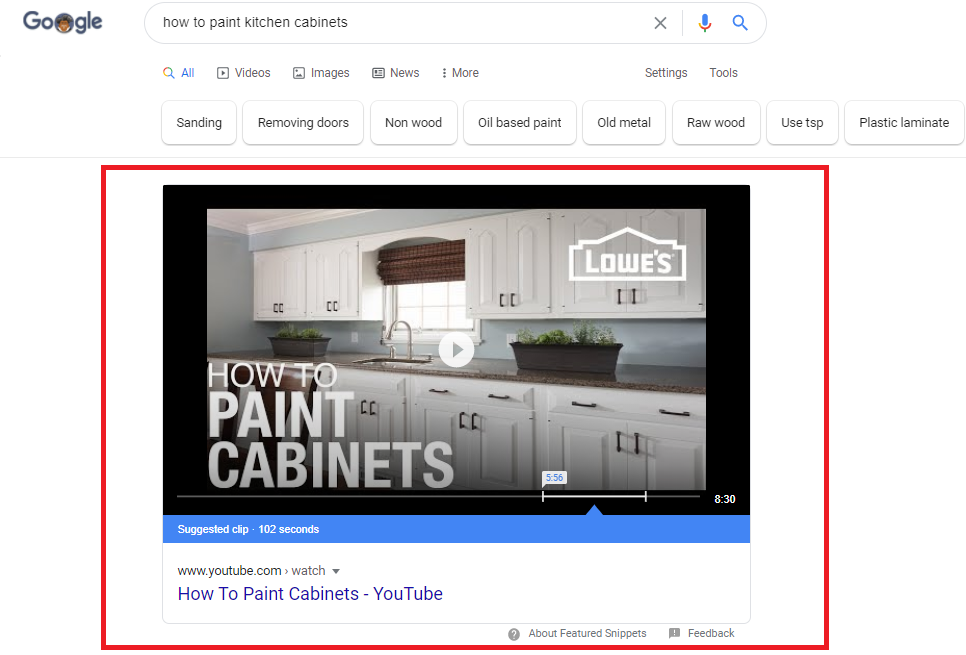
Task: Open the search Tools menu
Action: pos(723,73)
